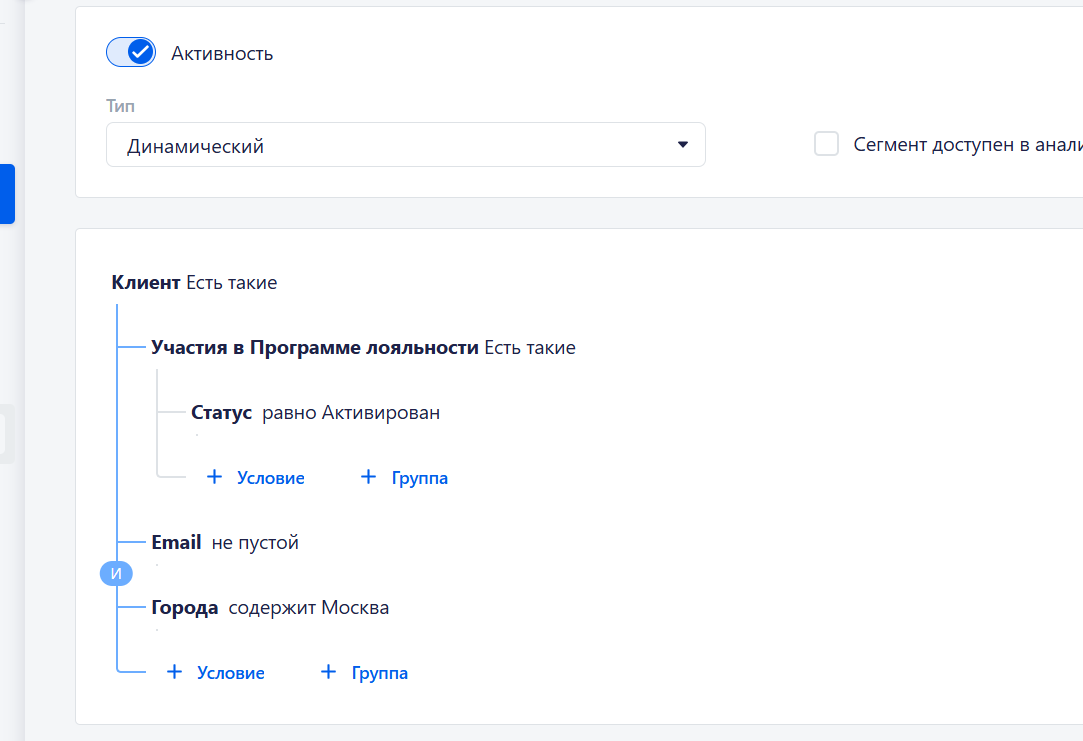This screenshot has height=741, width=1083.
Task: Click the равно Активирован value
Action: tap(351, 413)
